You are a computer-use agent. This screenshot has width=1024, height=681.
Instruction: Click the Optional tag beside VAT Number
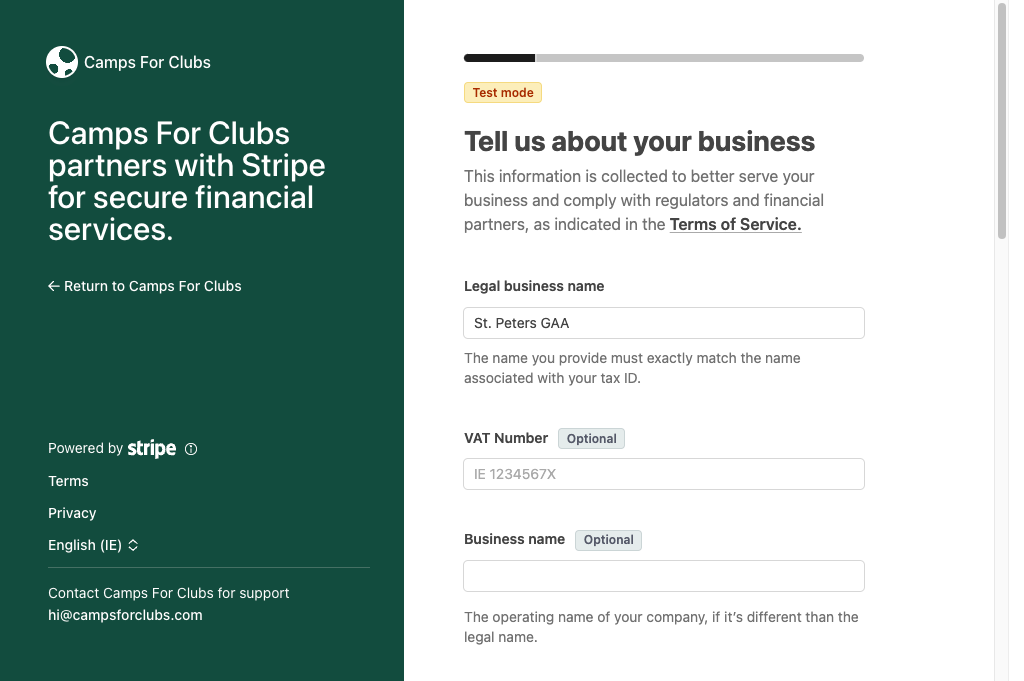click(x=591, y=439)
